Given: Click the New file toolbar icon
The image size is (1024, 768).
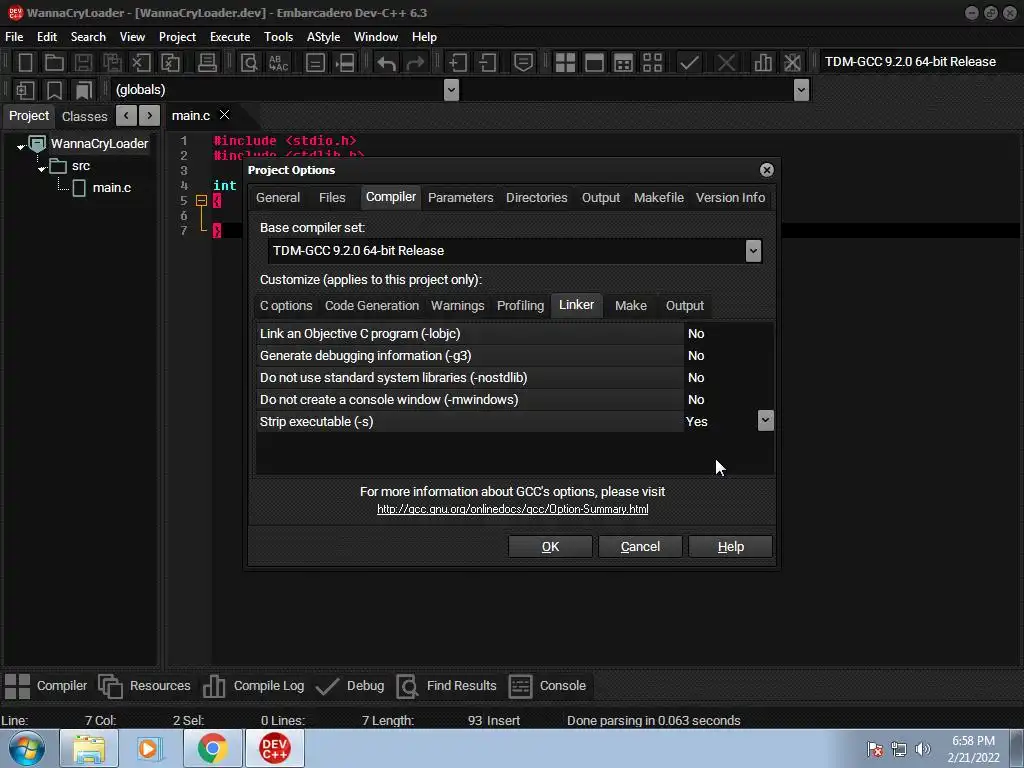Looking at the screenshot, I should (25, 63).
